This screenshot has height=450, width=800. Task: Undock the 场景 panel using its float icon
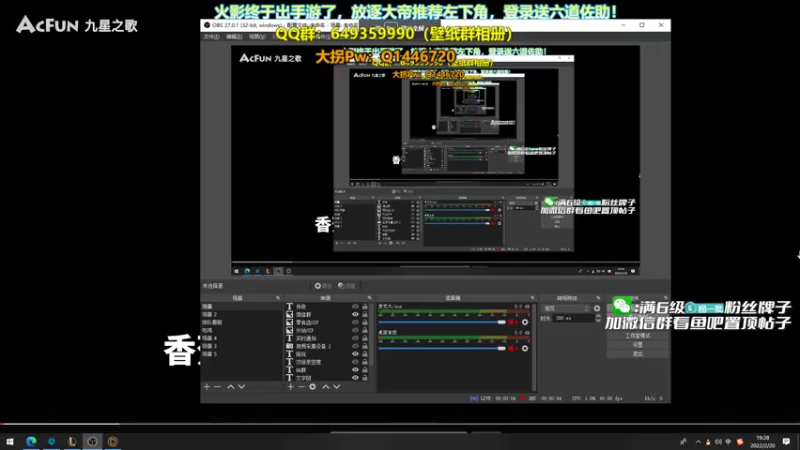278,298
